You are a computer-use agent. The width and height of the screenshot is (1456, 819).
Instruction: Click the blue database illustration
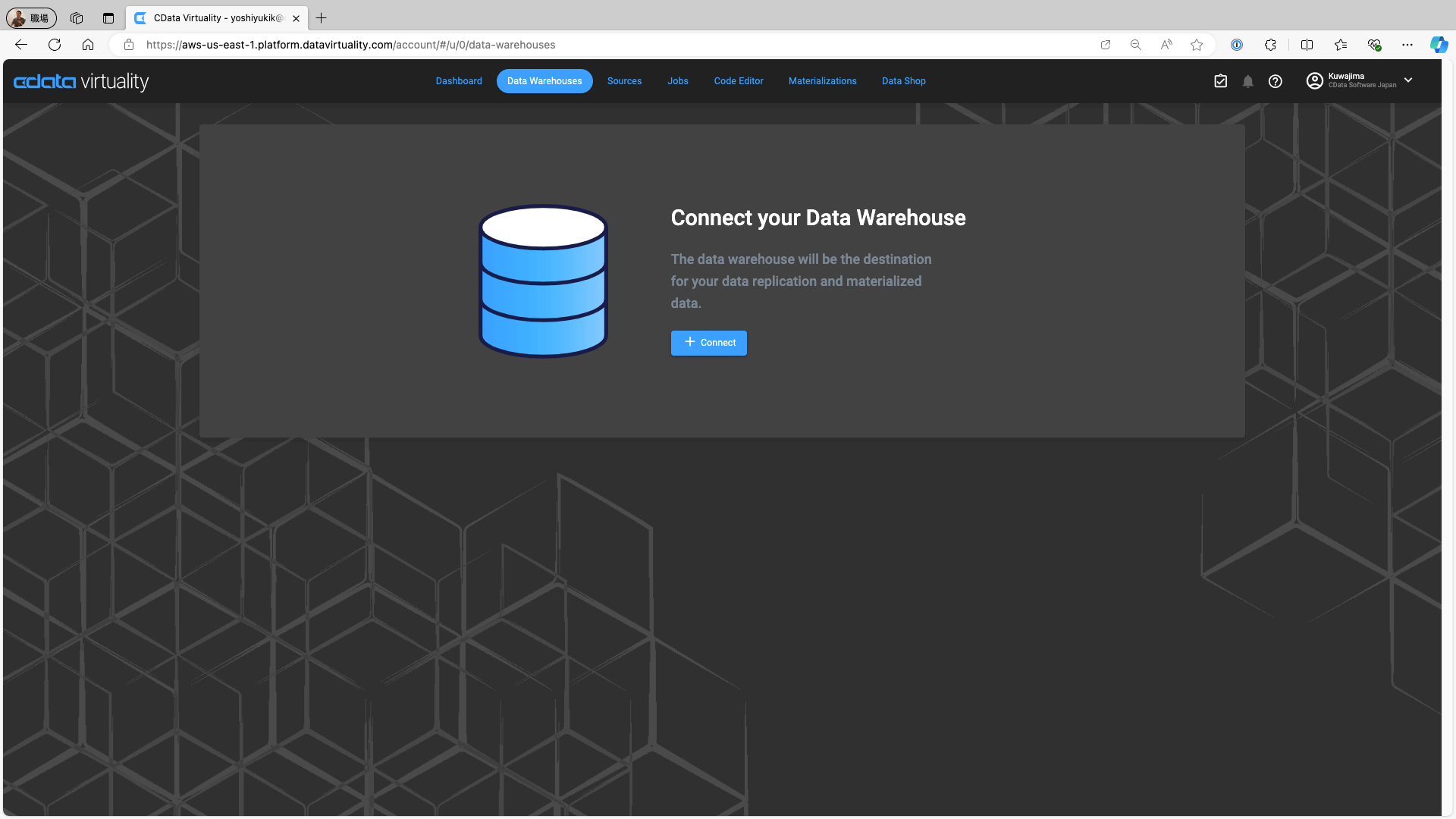tap(543, 281)
